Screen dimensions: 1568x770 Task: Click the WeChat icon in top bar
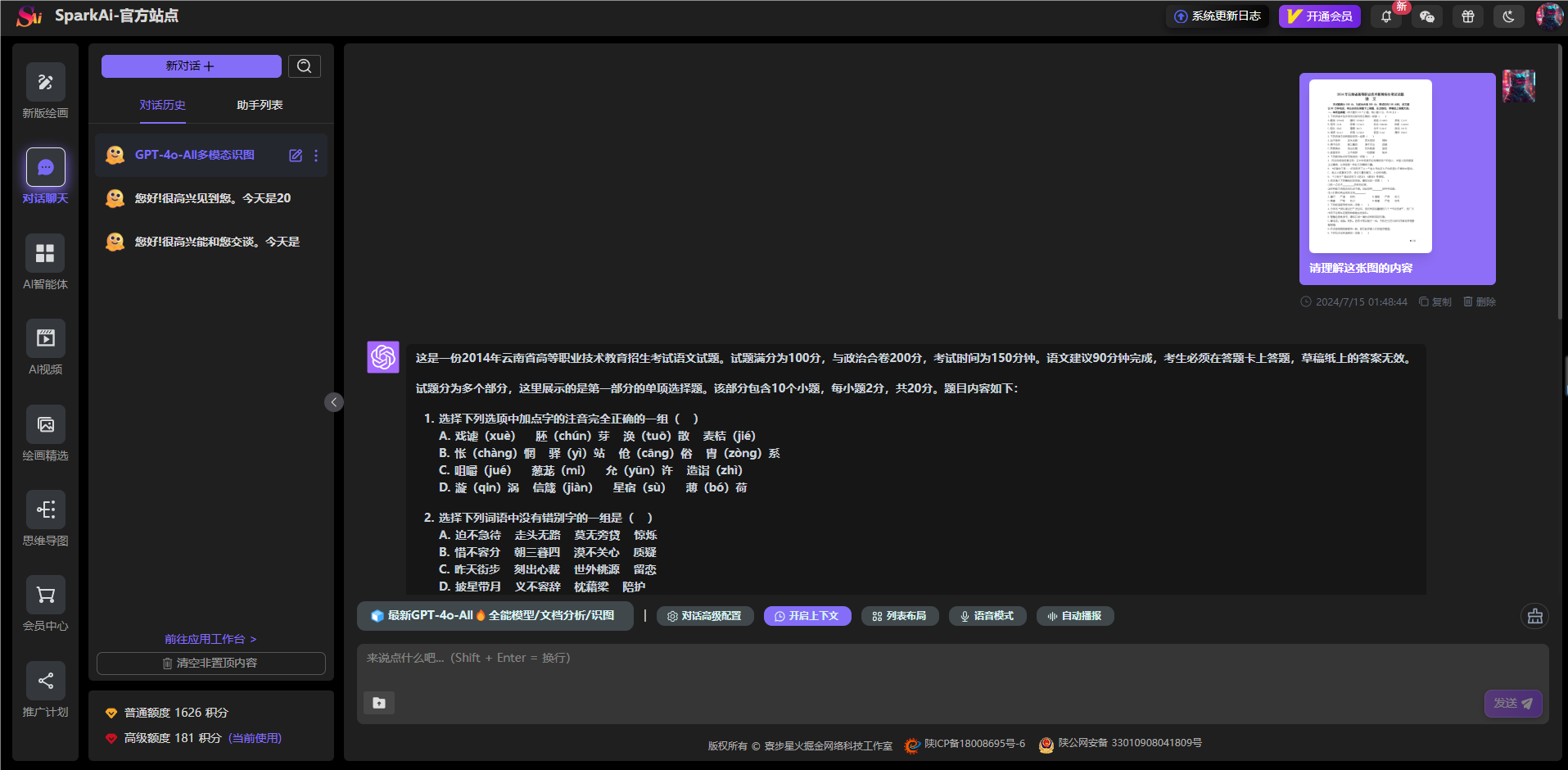1427,16
